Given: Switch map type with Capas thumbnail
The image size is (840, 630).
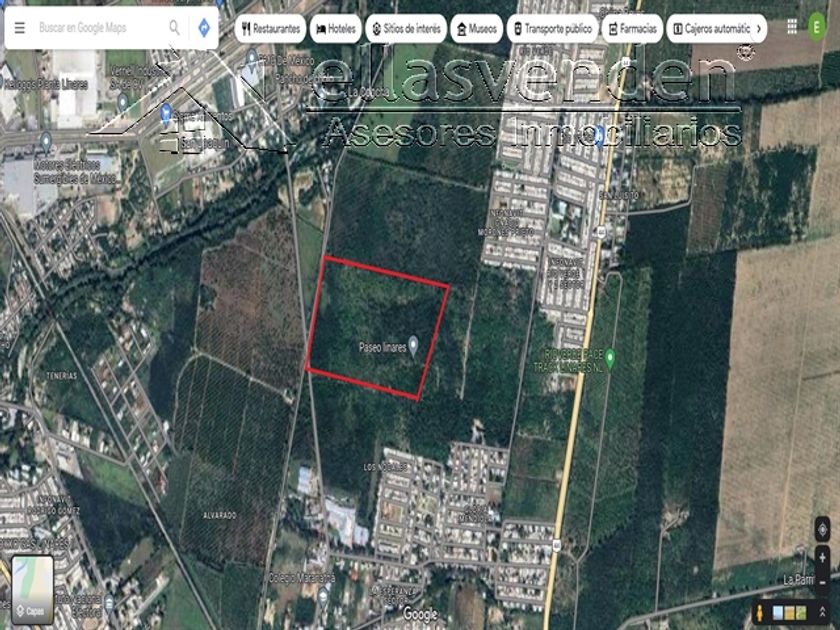Looking at the screenshot, I should click(x=33, y=588).
